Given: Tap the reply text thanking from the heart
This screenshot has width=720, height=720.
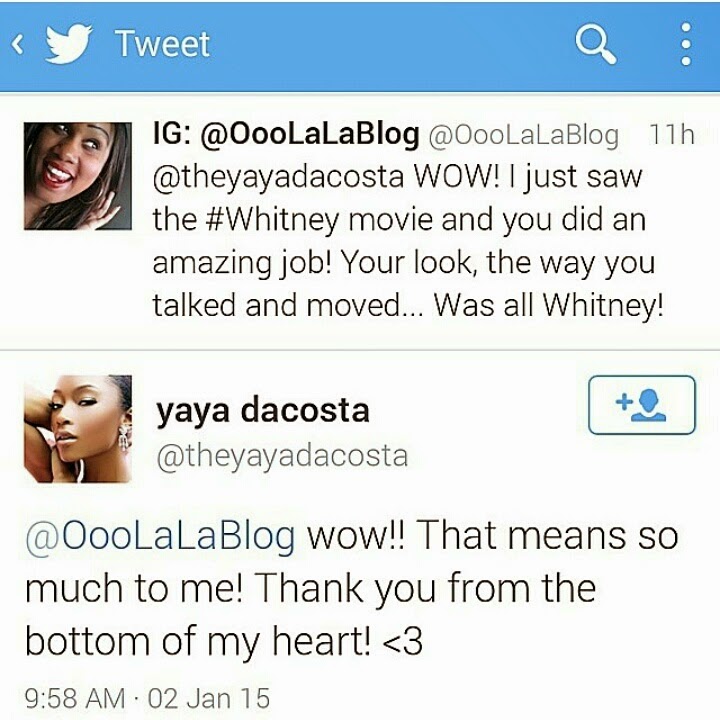Looking at the screenshot, I should click(x=351, y=589).
